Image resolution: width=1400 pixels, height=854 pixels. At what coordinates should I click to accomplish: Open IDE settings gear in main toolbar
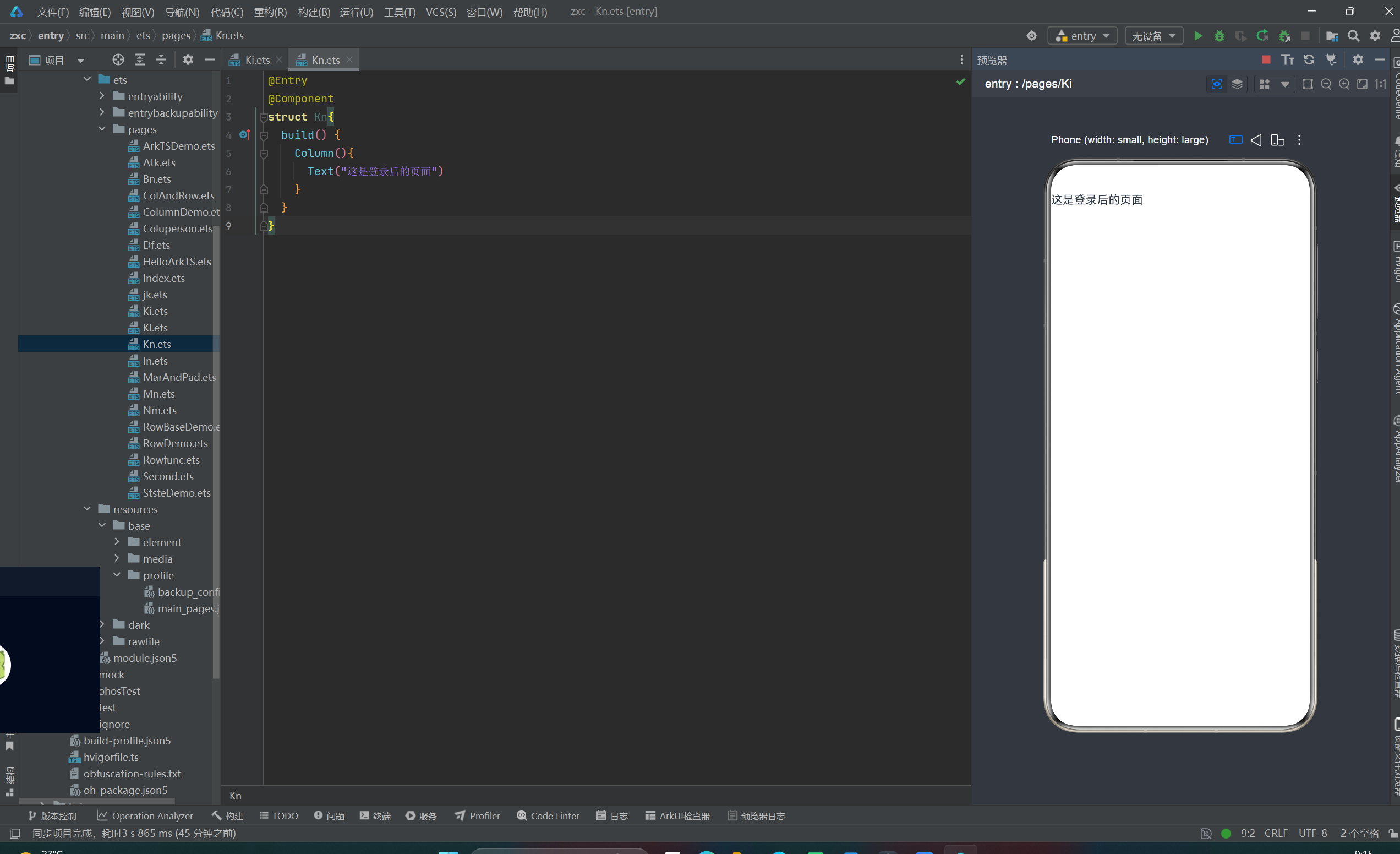pyautogui.click(x=1375, y=36)
